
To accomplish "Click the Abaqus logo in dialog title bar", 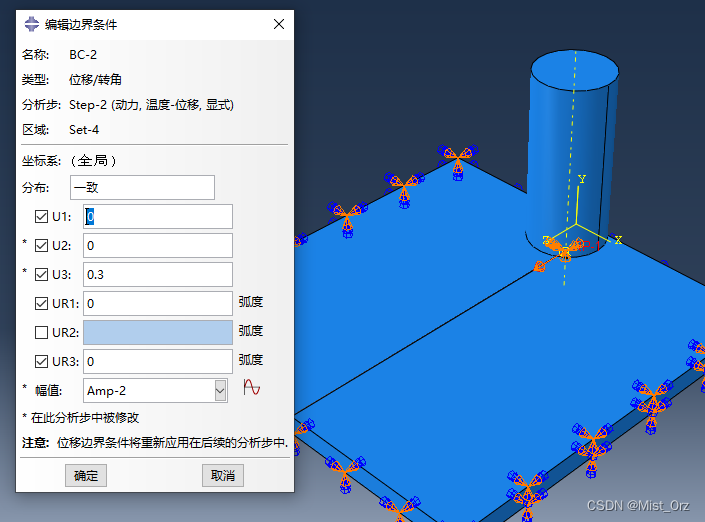I will tap(31, 24).
